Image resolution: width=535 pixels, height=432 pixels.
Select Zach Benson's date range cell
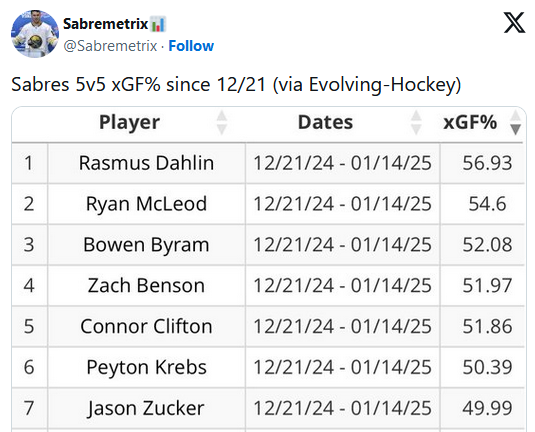pyautogui.click(x=343, y=286)
